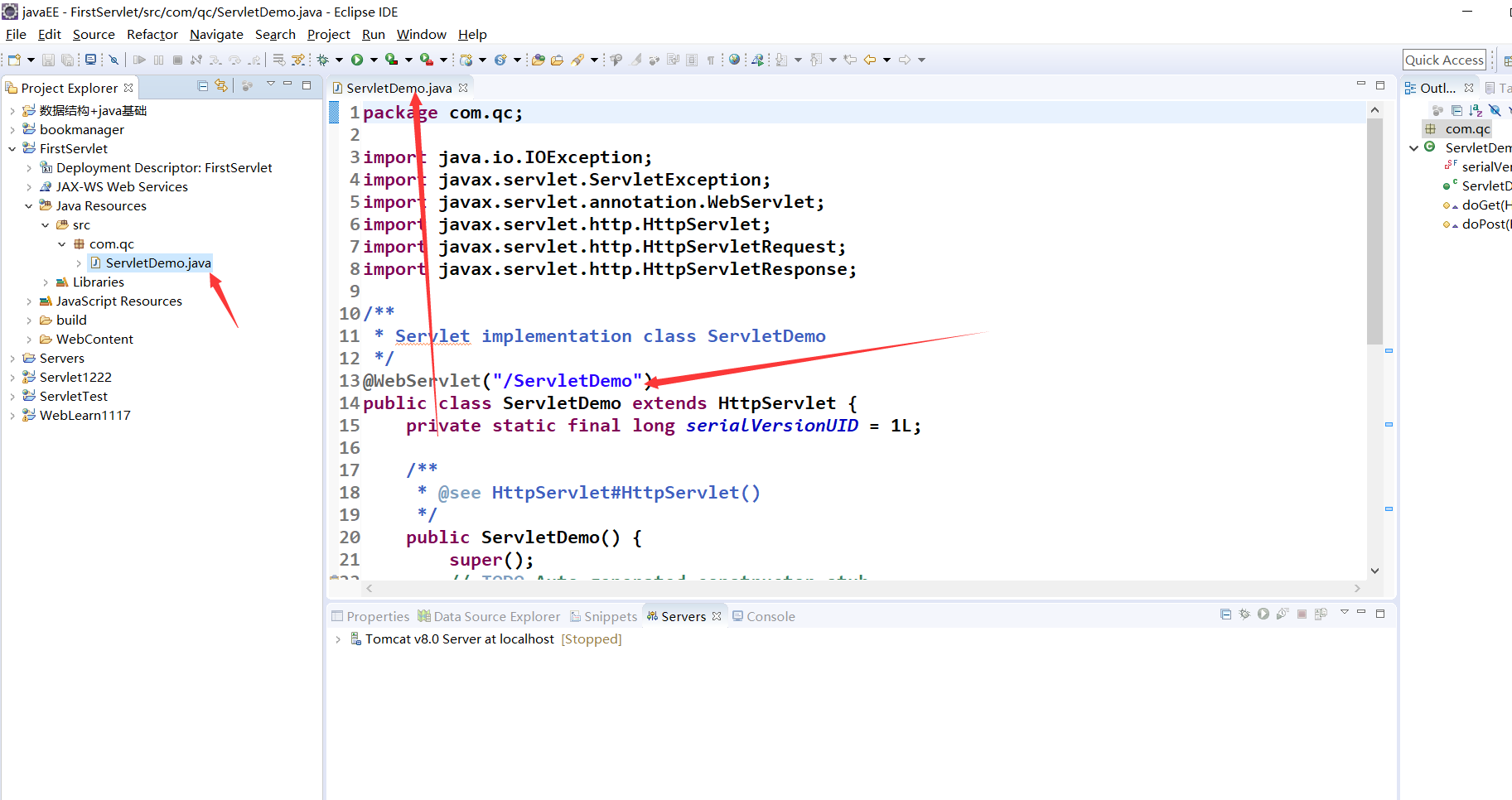
Task: Select Deployment Descriptor: FirstServlet
Action: (164, 168)
